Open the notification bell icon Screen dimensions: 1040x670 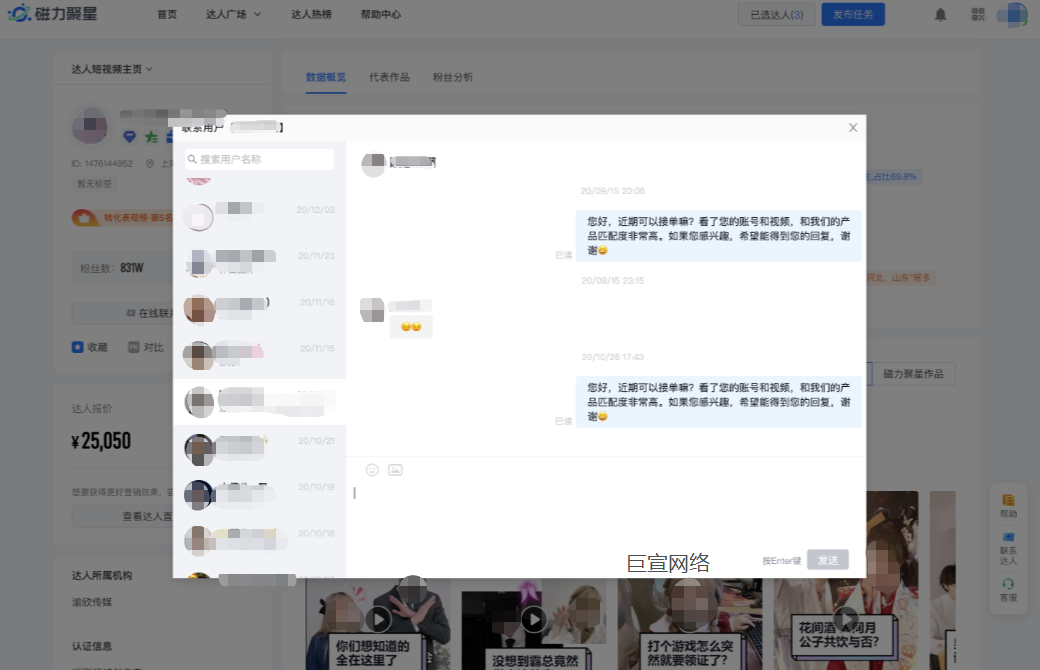click(939, 14)
